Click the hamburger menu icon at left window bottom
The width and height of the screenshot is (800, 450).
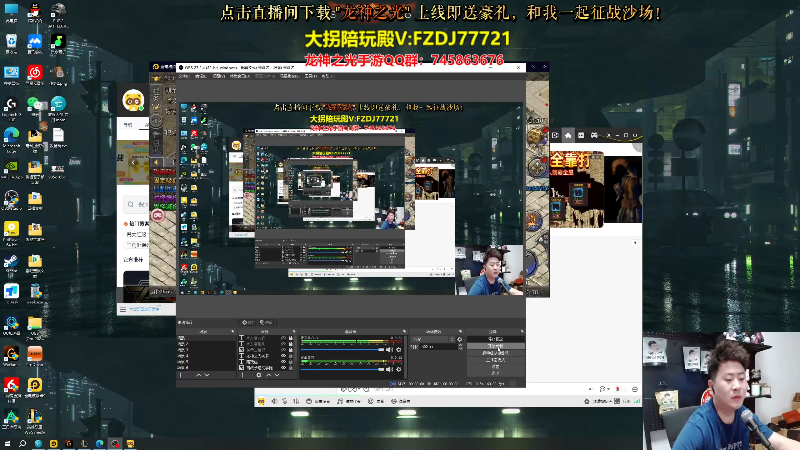(122, 309)
